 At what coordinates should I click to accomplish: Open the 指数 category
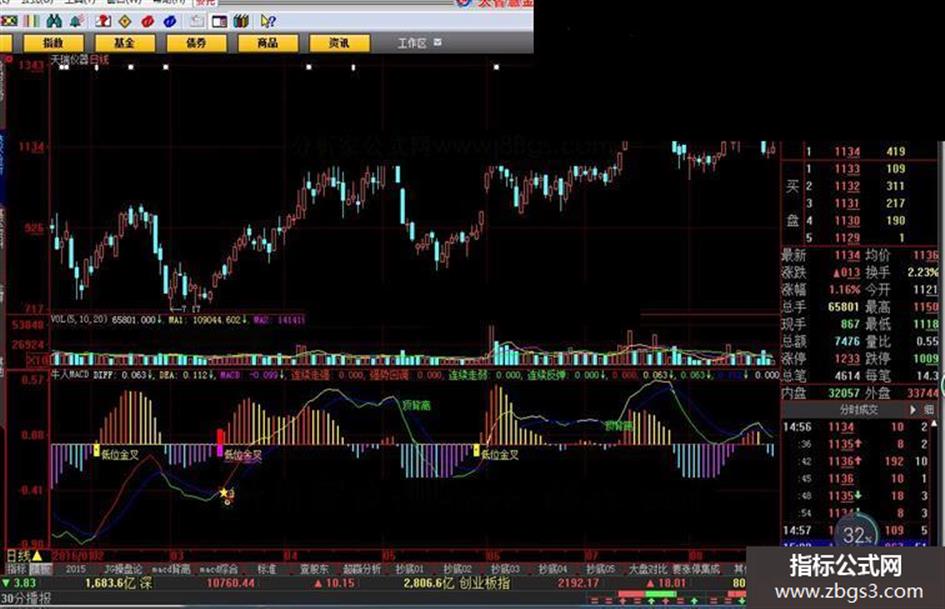(x=53, y=43)
